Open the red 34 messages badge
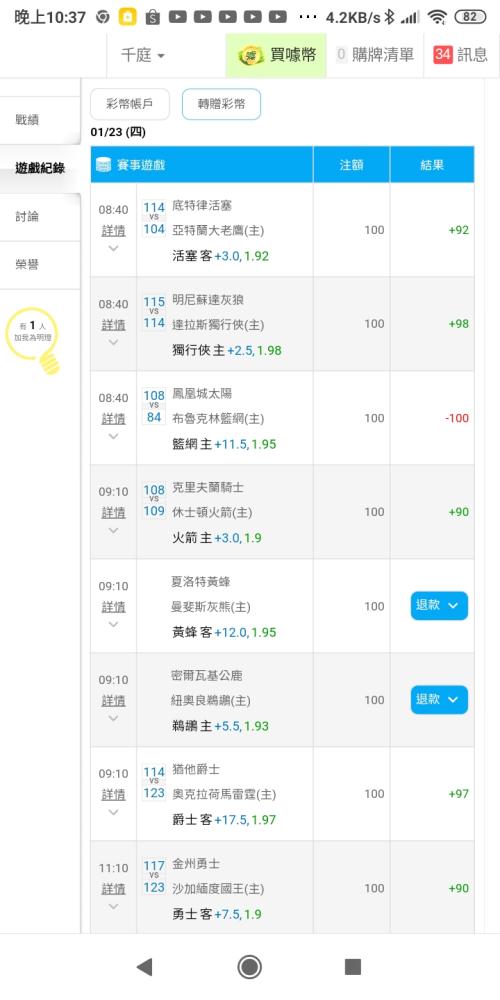 point(443,55)
